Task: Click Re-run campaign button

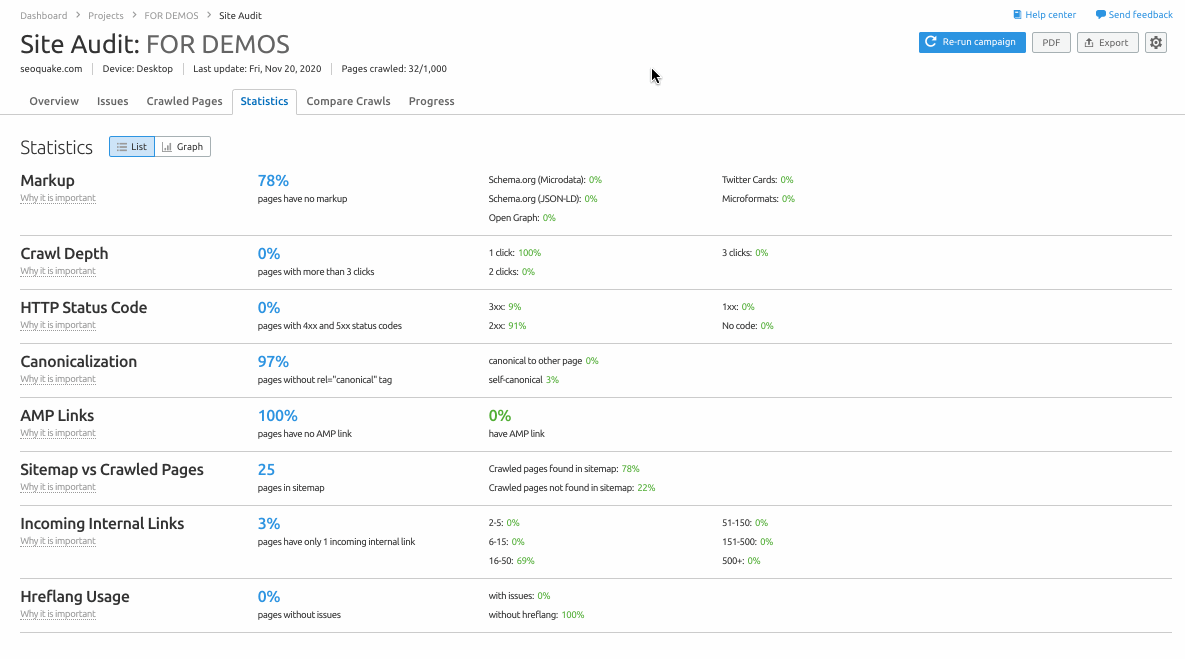Action: 971,43
